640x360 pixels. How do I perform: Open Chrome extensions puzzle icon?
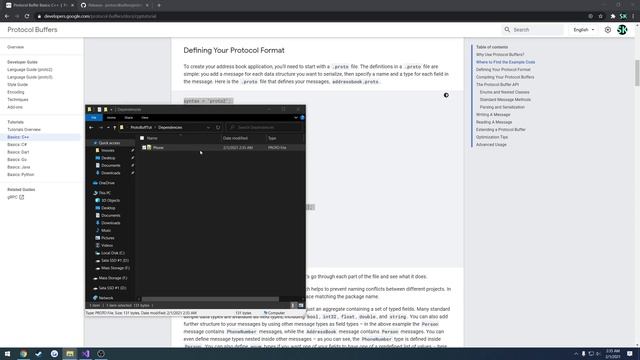613,16
